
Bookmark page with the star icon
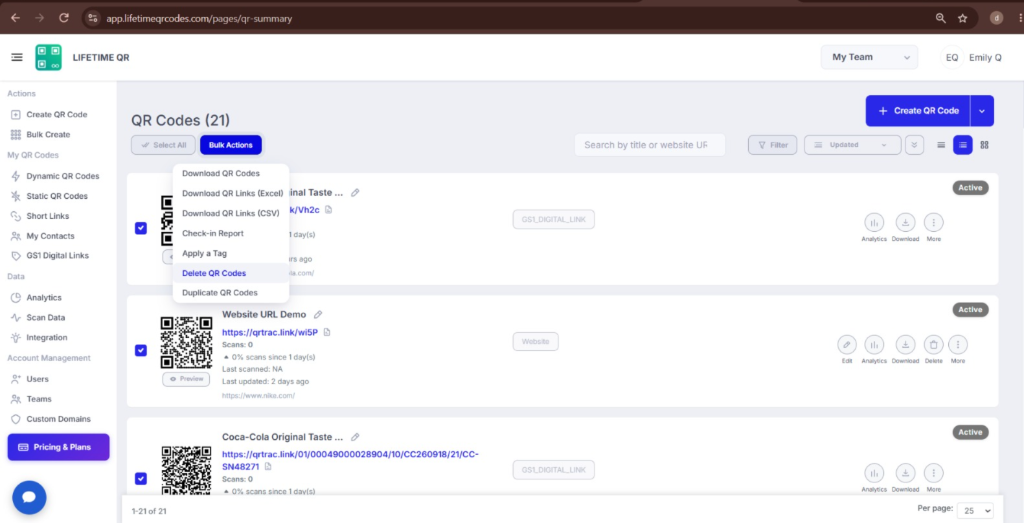click(963, 18)
